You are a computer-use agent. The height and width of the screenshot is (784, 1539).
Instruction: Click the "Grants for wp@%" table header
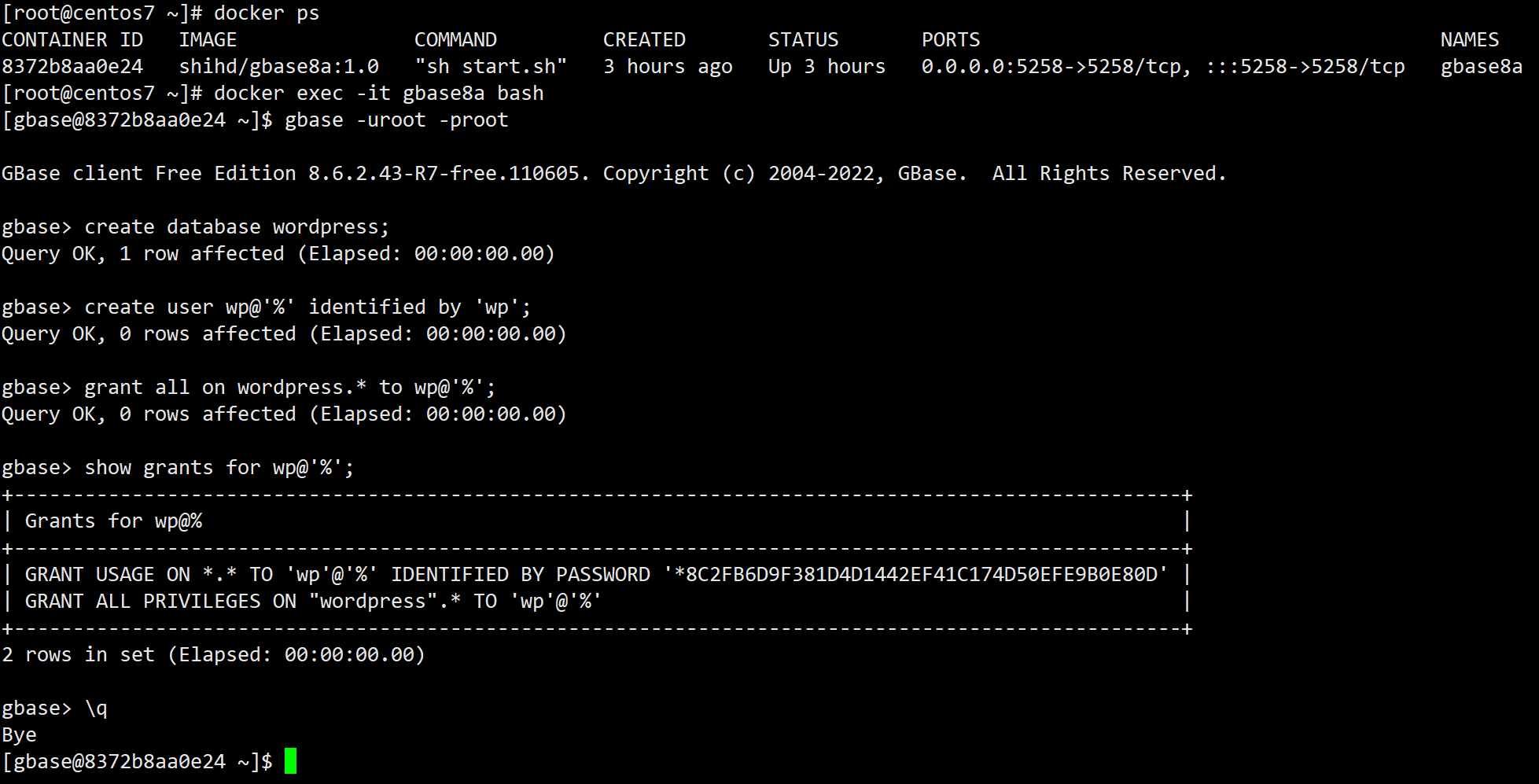(113, 521)
